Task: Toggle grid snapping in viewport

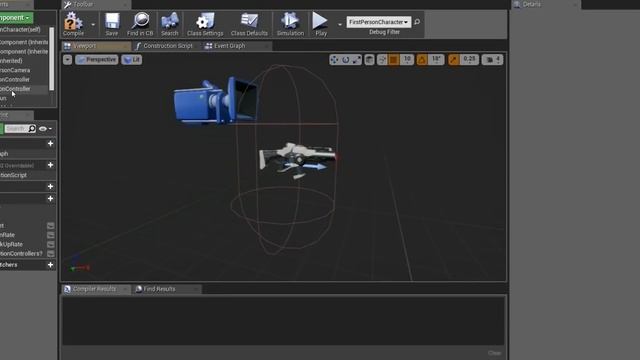Action: pos(393,60)
